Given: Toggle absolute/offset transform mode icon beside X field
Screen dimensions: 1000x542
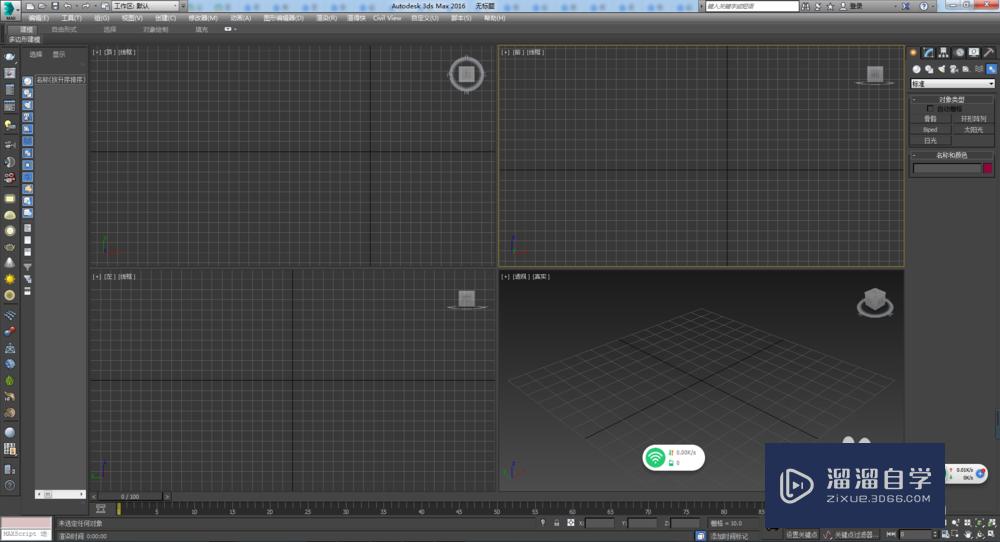Looking at the screenshot, I should (x=571, y=523).
